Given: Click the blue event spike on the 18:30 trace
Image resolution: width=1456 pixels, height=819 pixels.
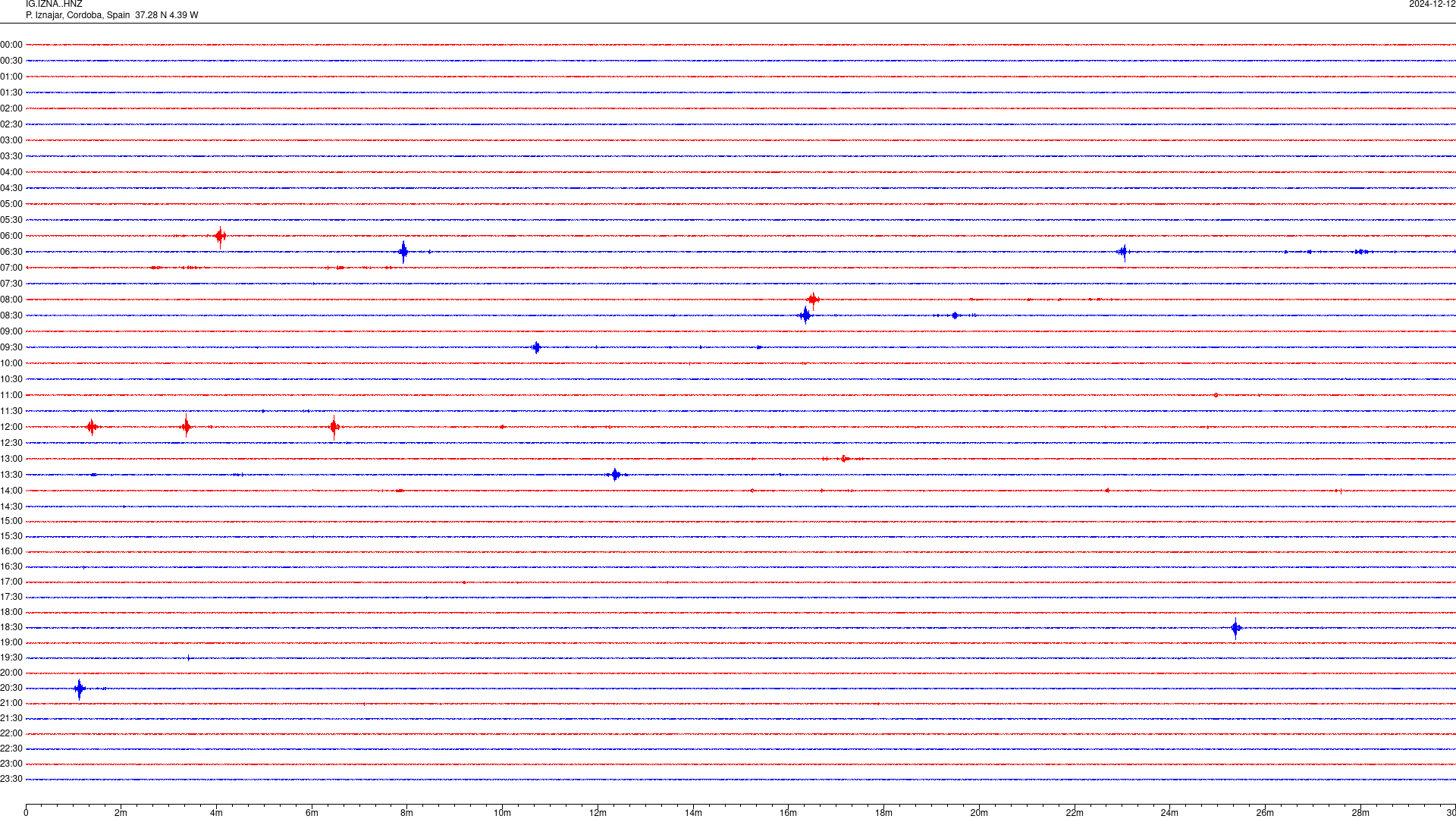Looking at the screenshot, I should 1236,628.
